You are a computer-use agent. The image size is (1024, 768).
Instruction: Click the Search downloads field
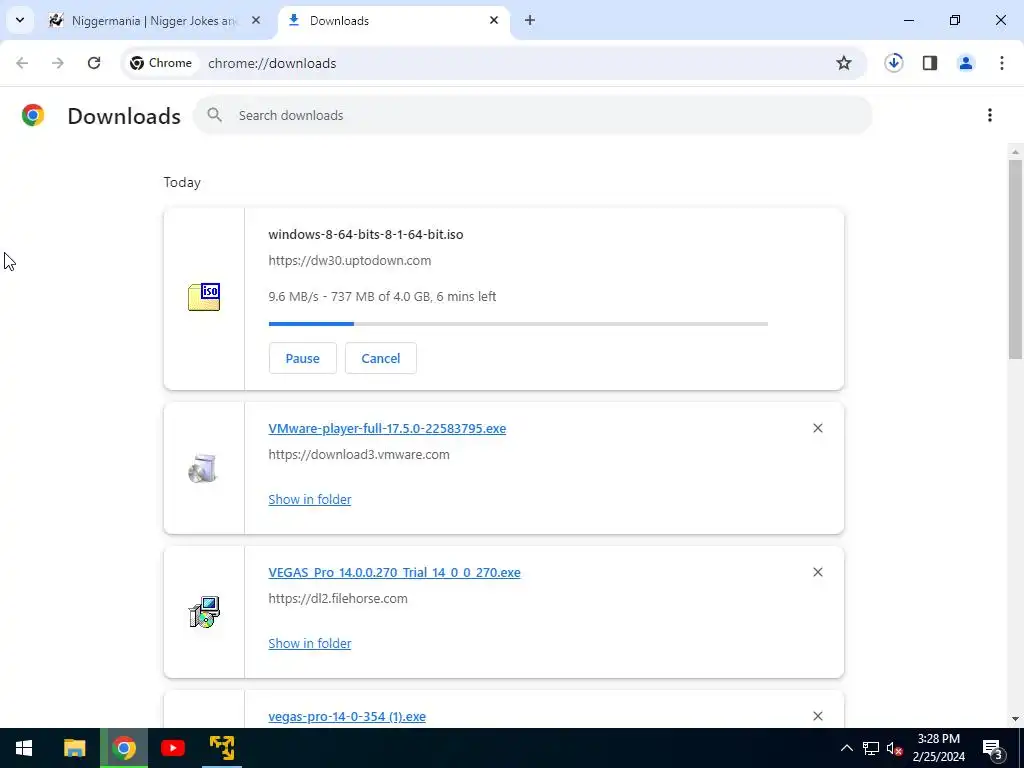click(532, 115)
